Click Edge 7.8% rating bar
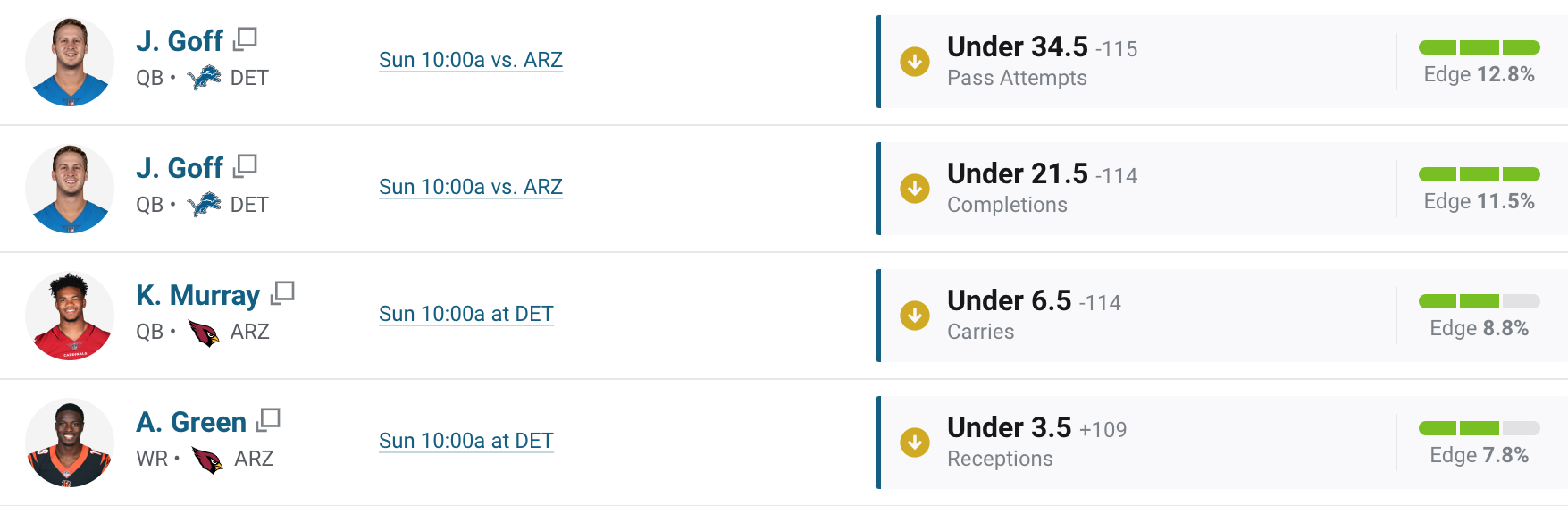 click(x=1480, y=428)
